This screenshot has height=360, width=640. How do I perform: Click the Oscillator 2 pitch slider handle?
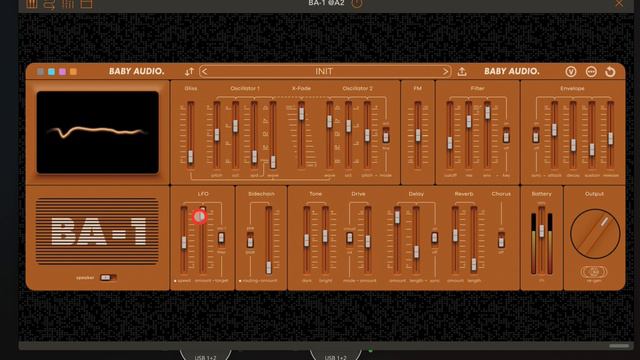click(x=367, y=135)
